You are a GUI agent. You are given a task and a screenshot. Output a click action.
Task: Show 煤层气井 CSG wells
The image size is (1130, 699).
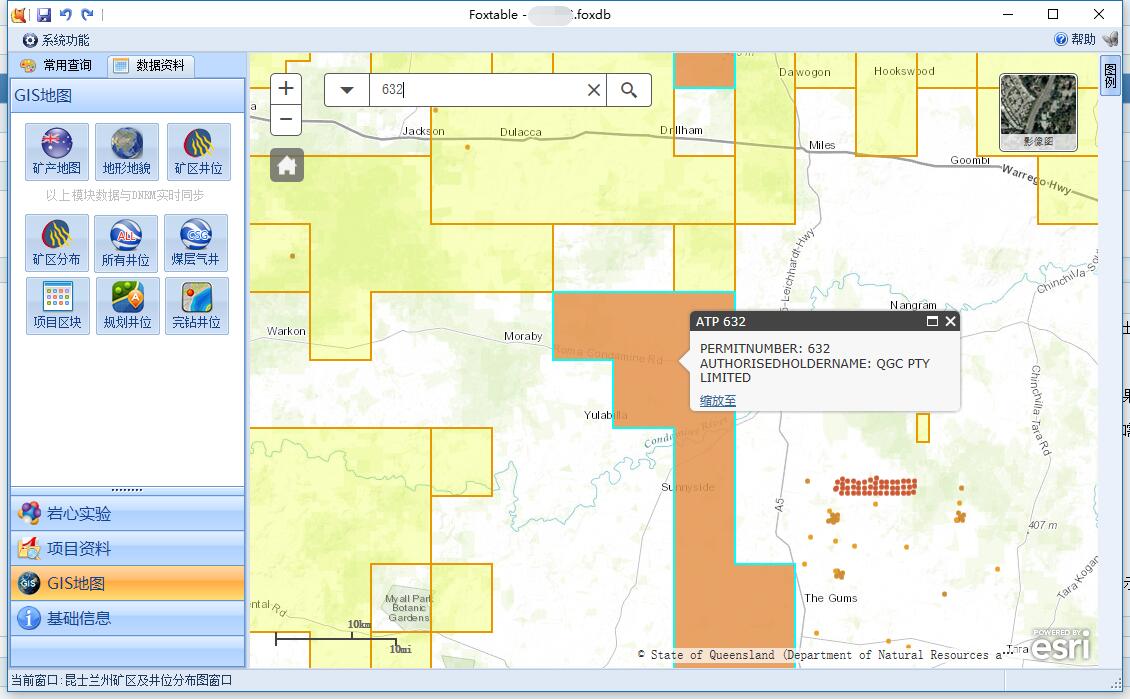tap(196, 243)
